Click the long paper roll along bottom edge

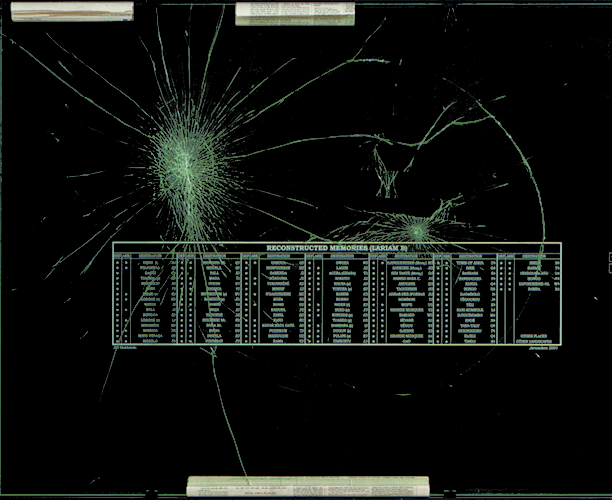308,486
